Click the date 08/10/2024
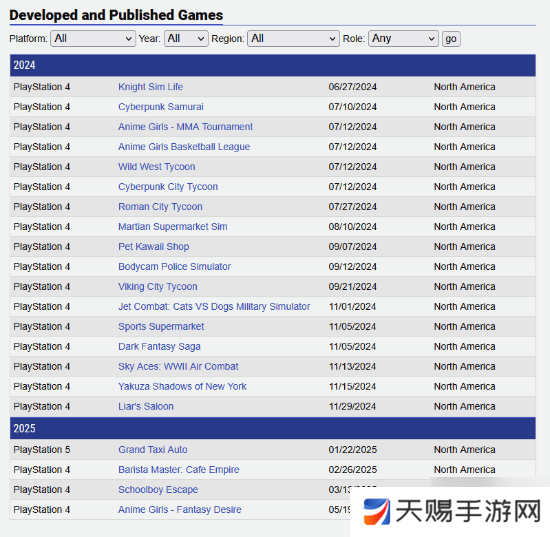This screenshot has width=550, height=537. pos(353,227)
